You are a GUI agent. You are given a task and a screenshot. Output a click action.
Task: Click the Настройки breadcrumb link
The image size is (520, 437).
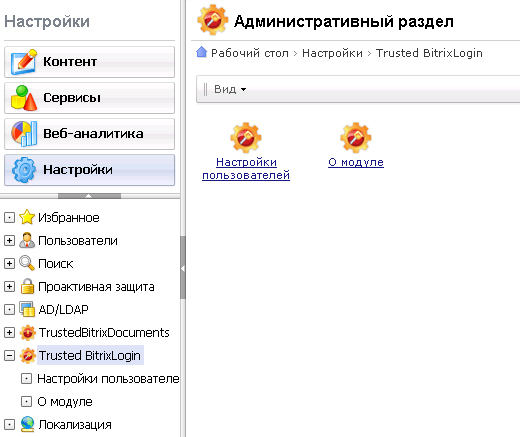pyautogui.click(x=332, y=53)
